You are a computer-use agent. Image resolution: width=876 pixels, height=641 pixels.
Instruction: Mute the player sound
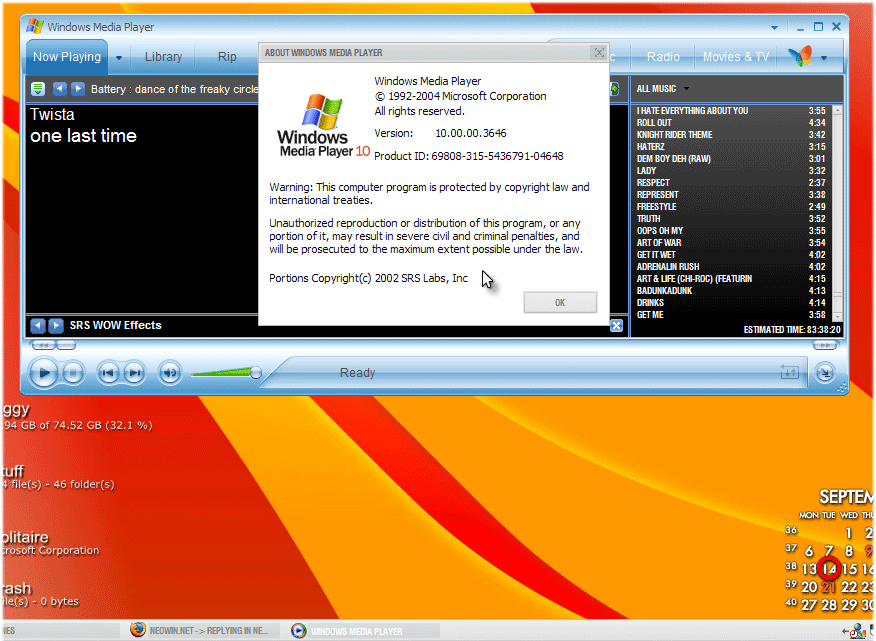click(x=170, y=373)
